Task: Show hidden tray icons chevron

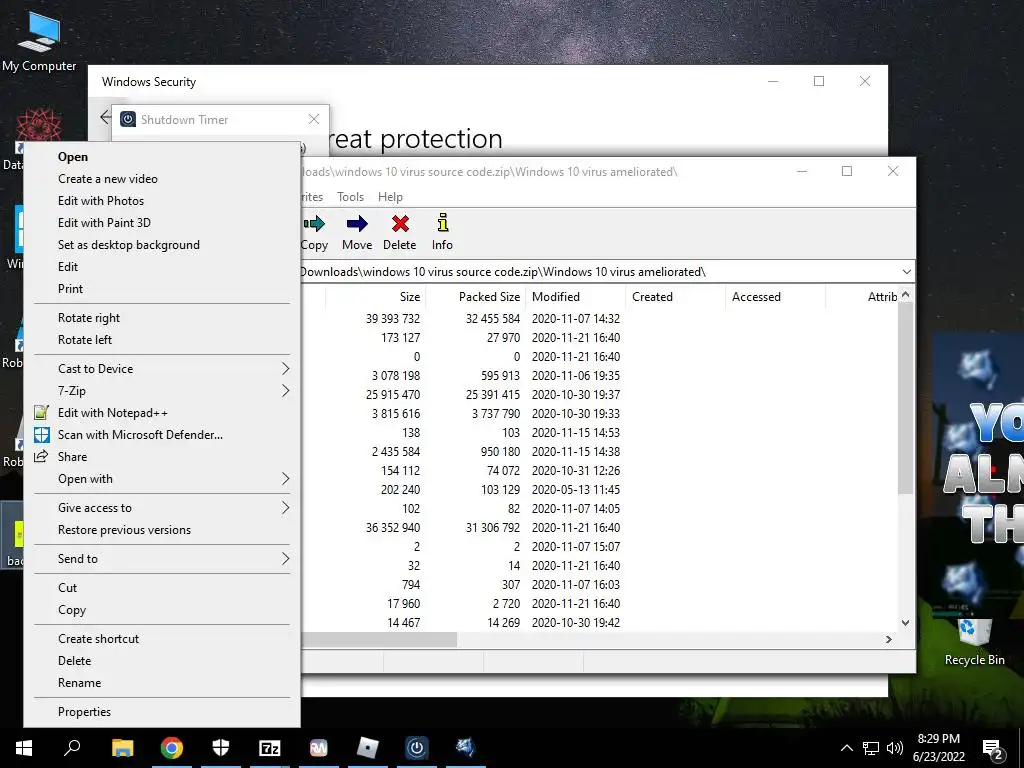Action: pos(846,748)
